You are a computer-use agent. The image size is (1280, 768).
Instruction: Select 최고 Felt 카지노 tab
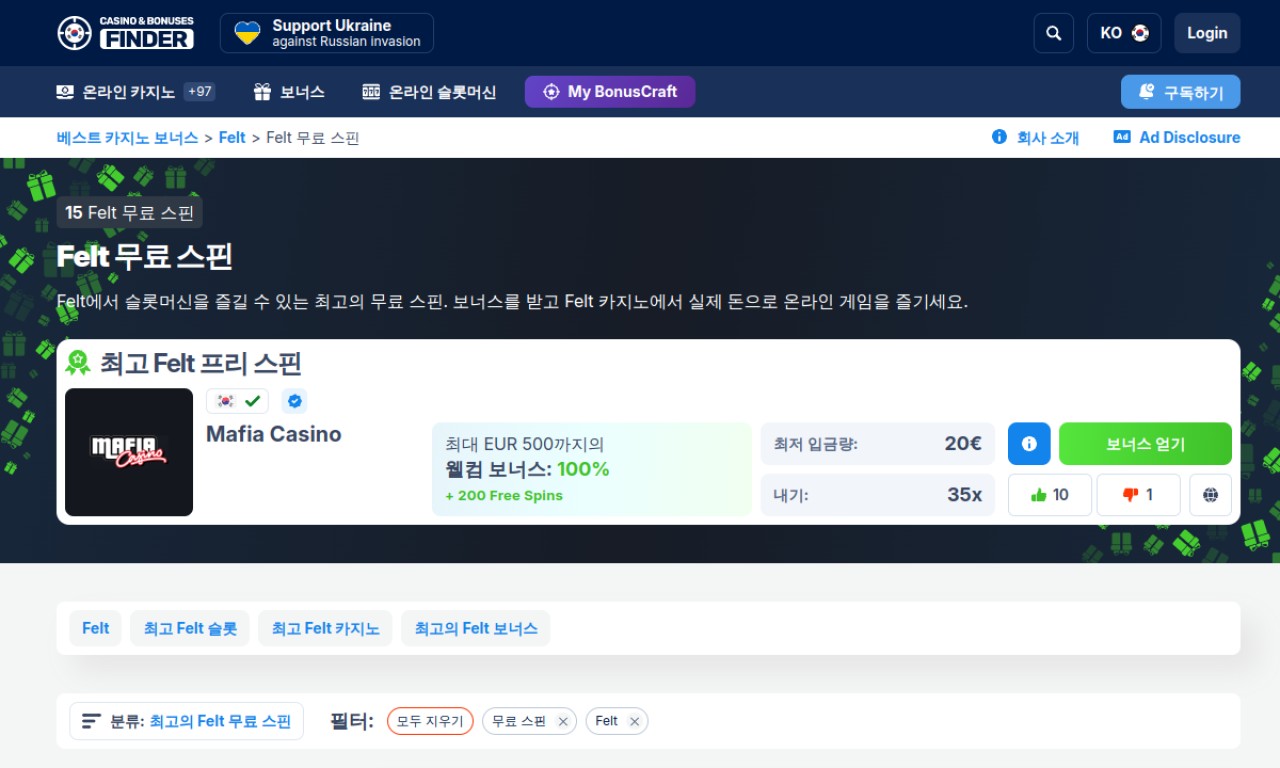(x=326, y=628)
